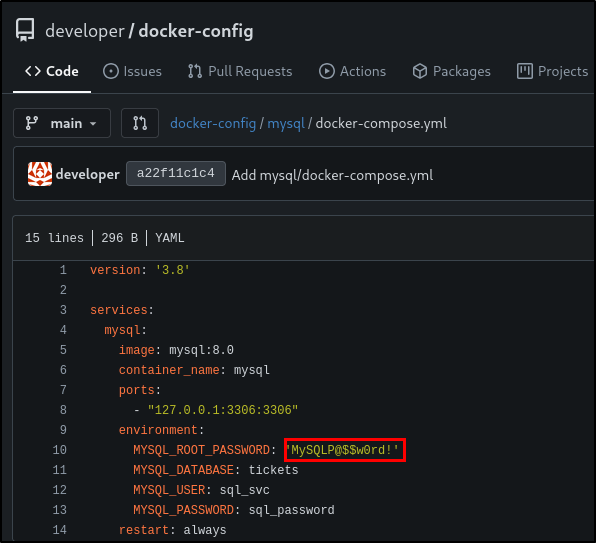Click the 296 B file size text

[119, 238]
